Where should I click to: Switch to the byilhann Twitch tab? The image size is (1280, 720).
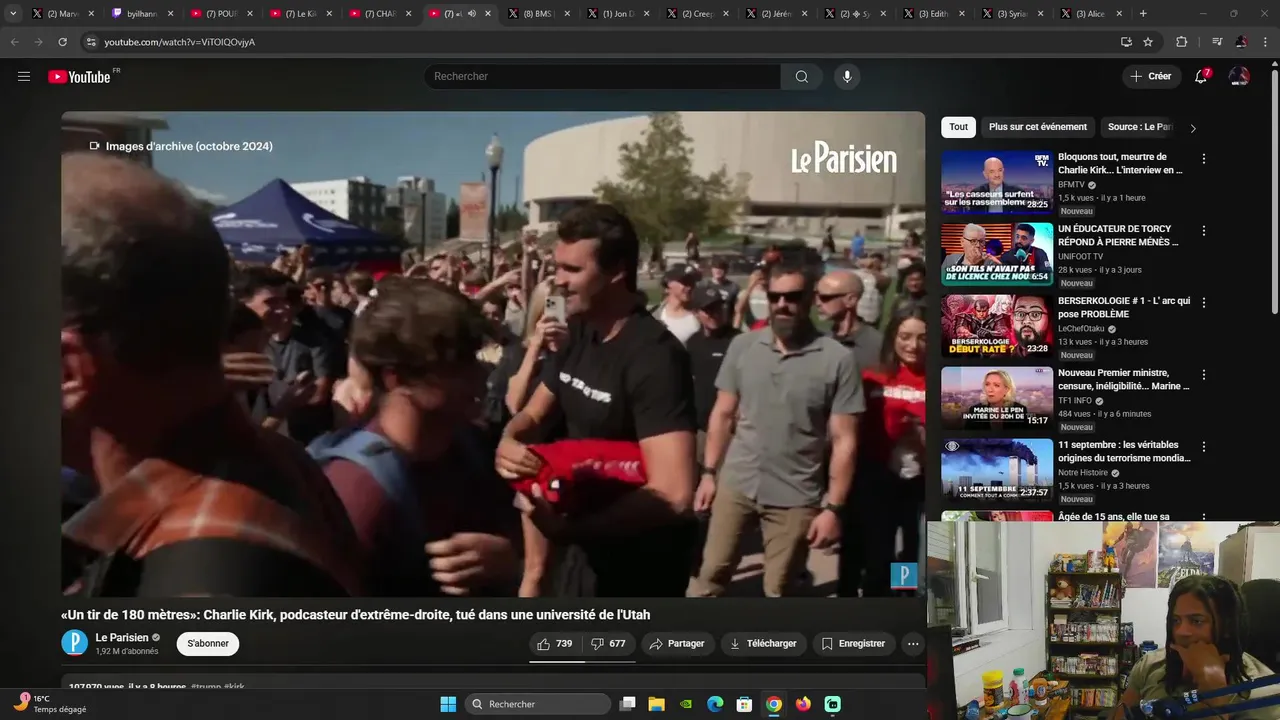coord(142,14)
